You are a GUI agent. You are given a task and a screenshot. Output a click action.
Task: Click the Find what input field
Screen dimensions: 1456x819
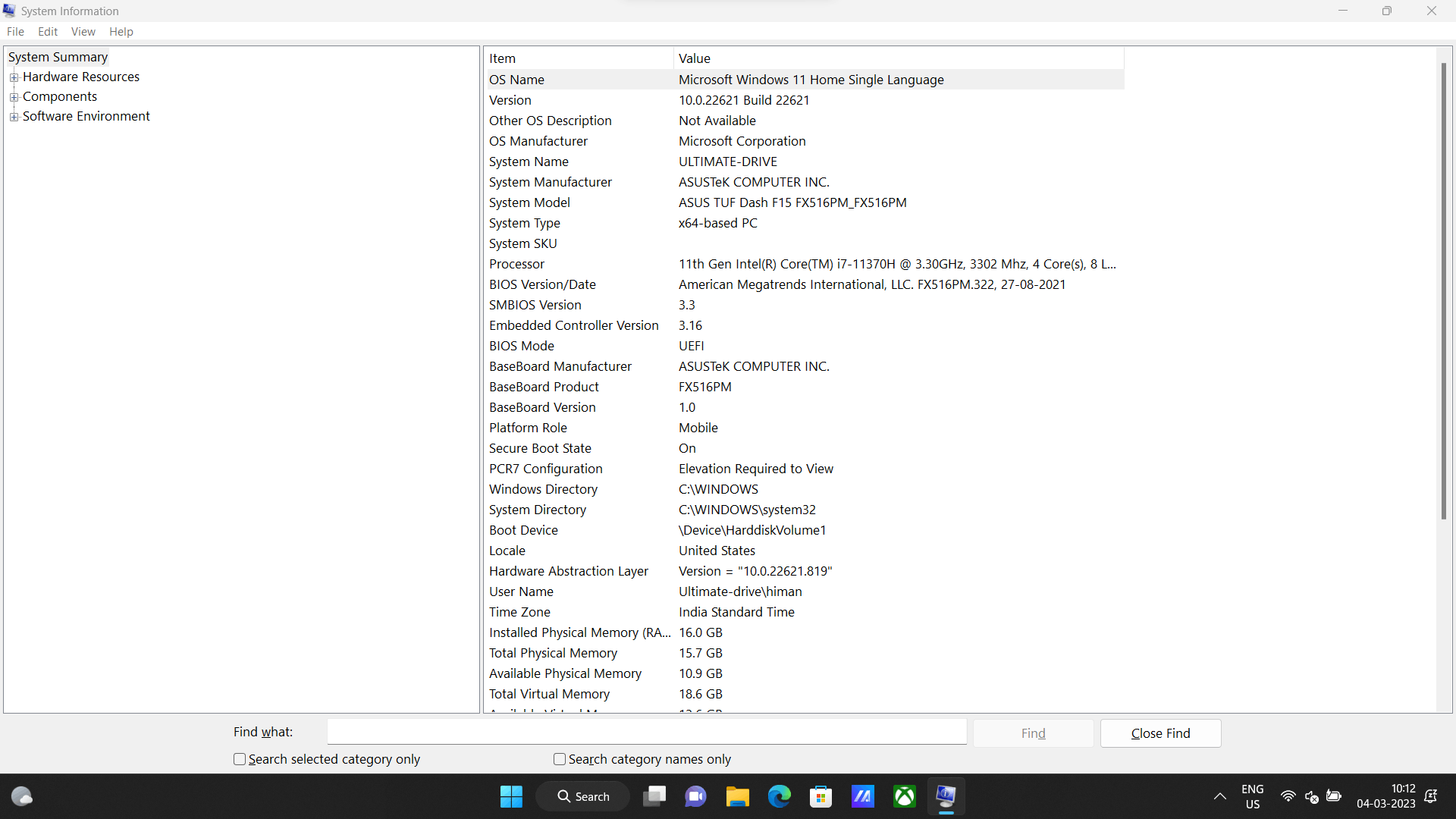(x=646, y=732)
